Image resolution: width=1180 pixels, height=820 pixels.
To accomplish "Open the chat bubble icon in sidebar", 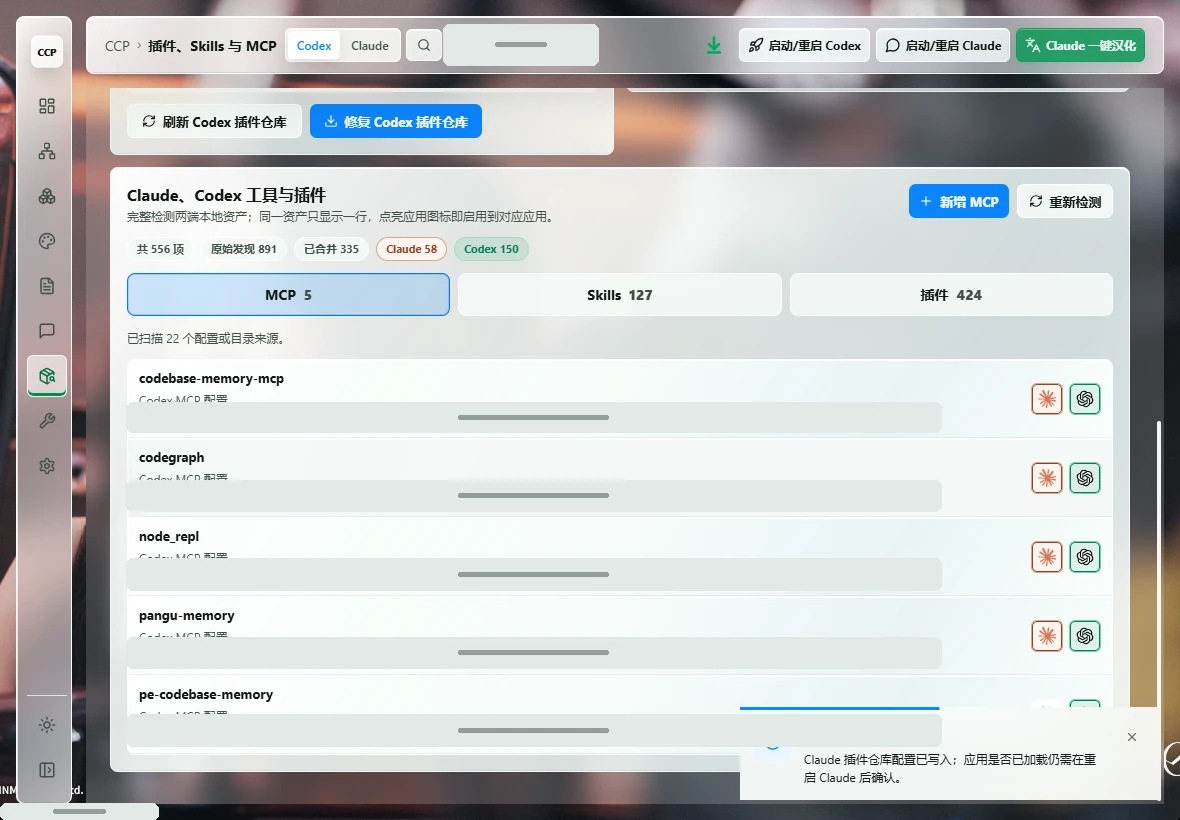I will pyautogui.click(x=47, y=330).
